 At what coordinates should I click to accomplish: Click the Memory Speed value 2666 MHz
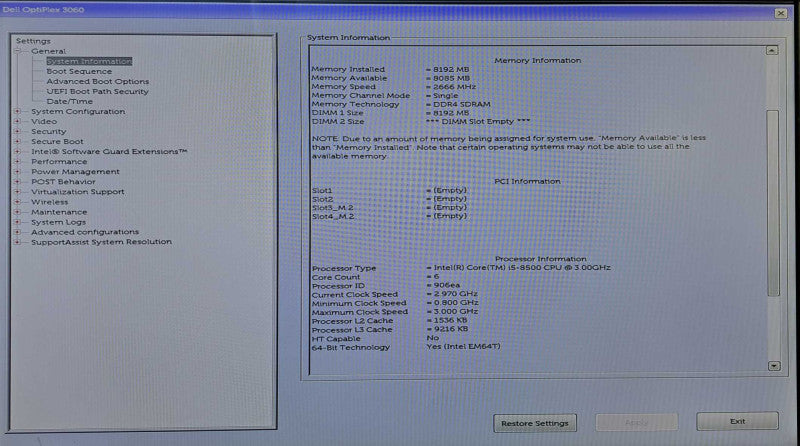(454, 86)
